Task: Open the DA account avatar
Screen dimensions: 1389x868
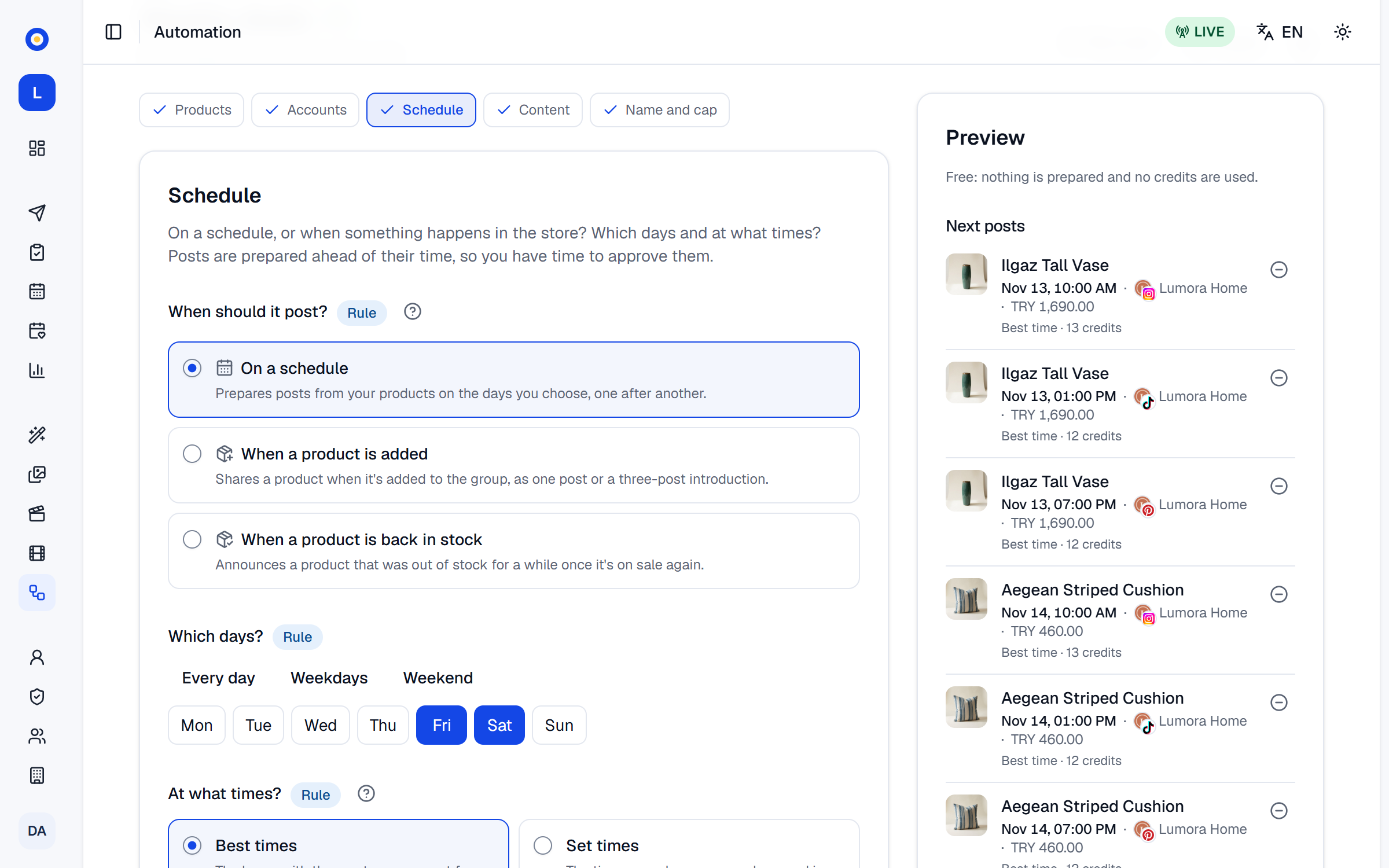Action: click(x=37, y=831)
